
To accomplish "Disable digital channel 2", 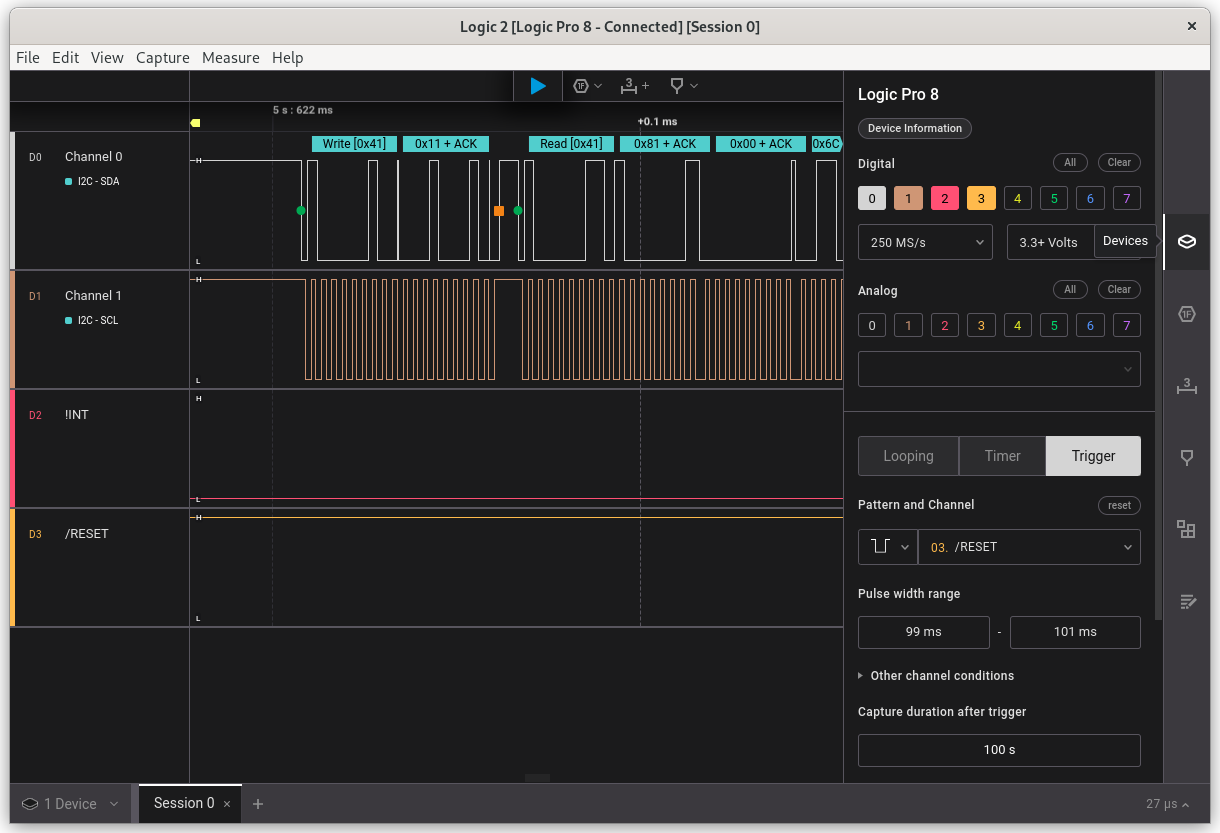I will point(944,198).
